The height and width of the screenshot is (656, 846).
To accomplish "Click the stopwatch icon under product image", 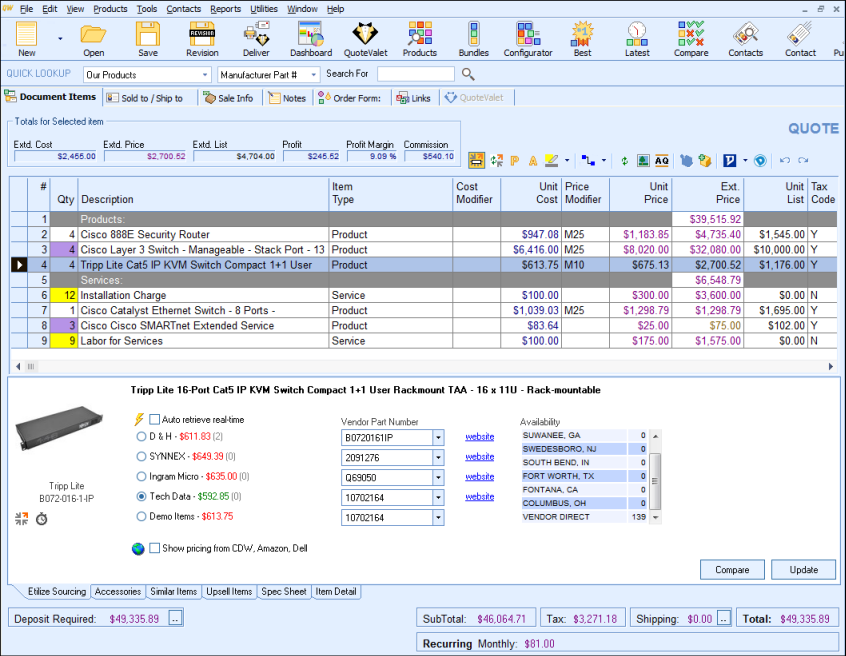I will point(42,519).
